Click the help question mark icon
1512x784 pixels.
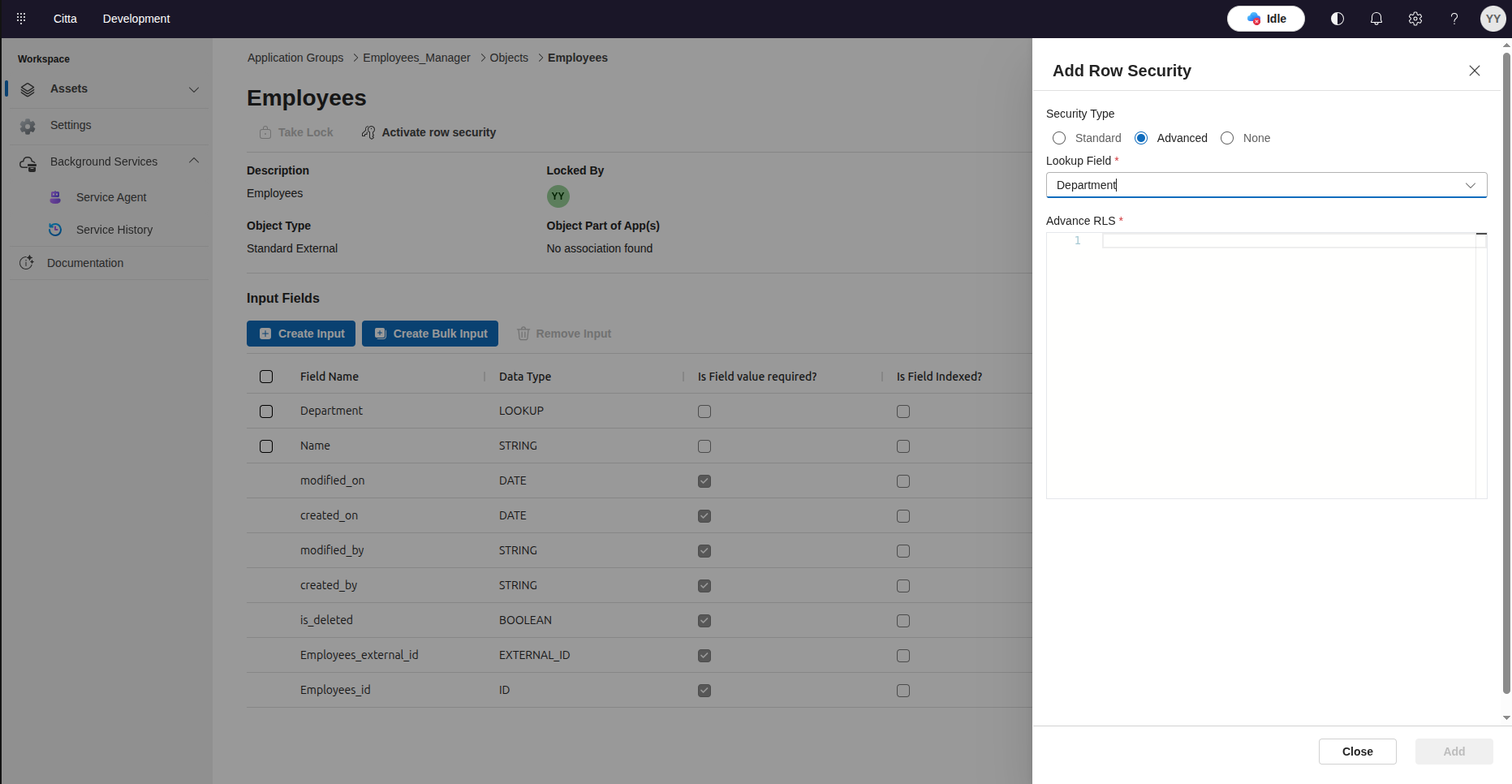pos(1454,19)
